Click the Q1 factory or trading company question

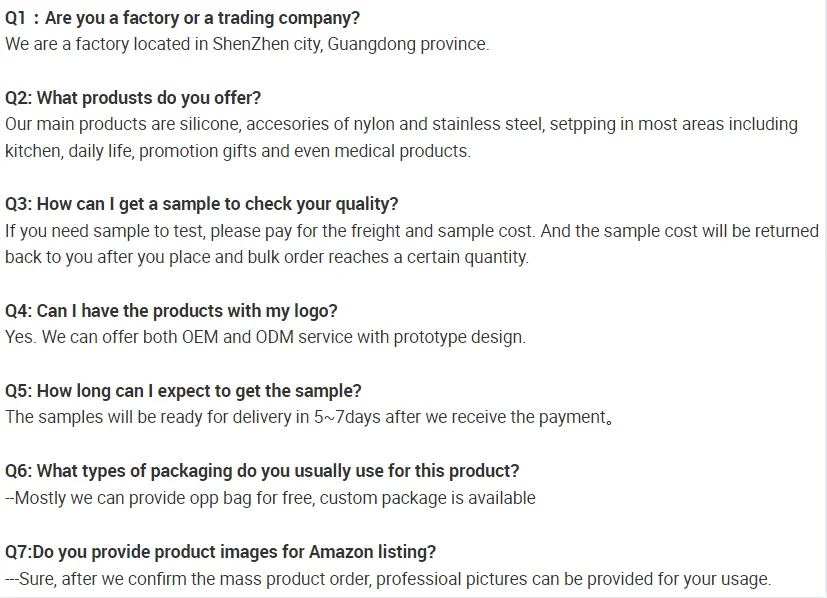pos(183,18)
